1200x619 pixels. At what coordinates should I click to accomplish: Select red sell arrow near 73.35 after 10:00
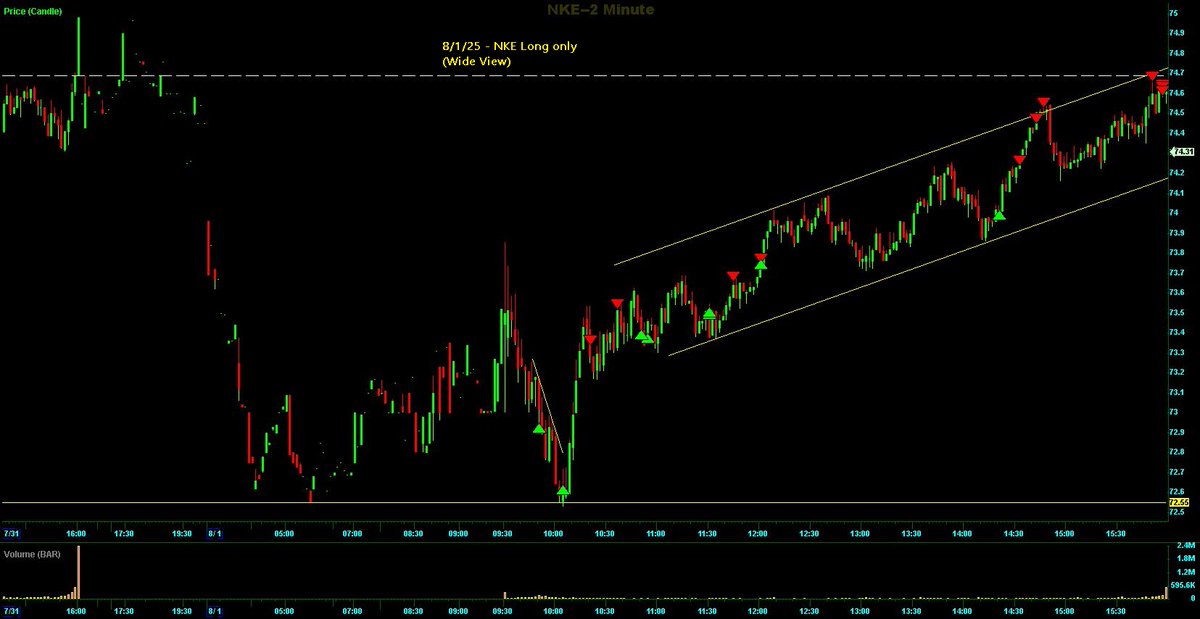(591, 341)
